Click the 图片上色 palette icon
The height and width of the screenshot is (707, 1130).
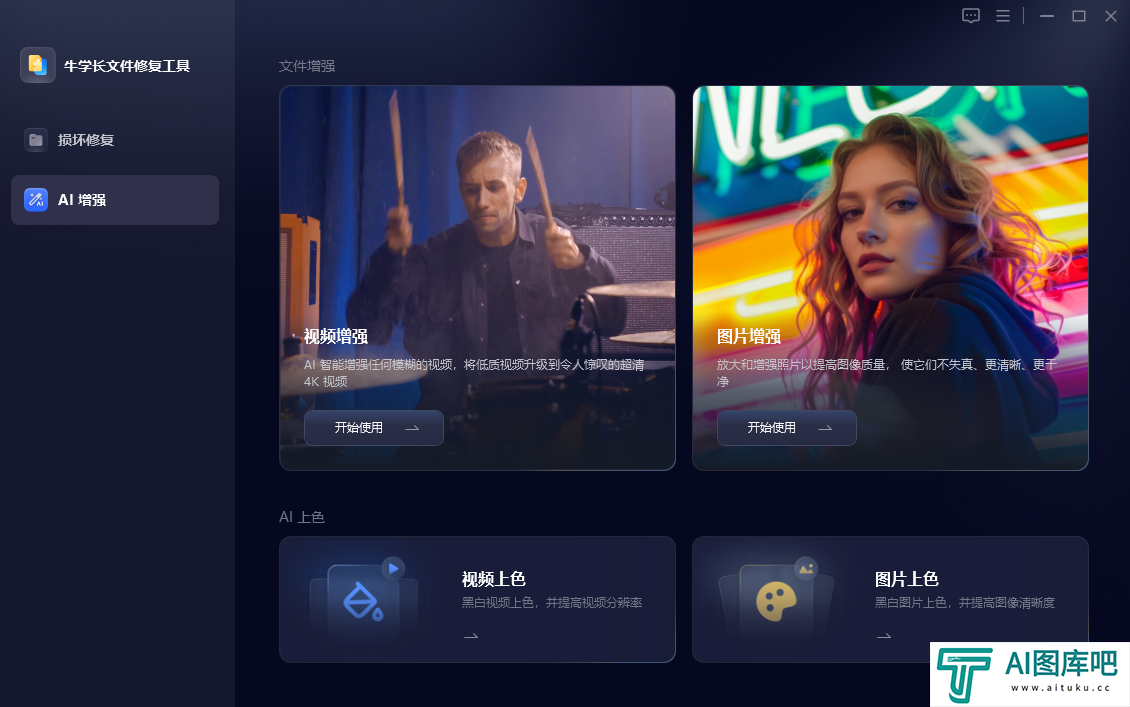click(x=776, y=601)
